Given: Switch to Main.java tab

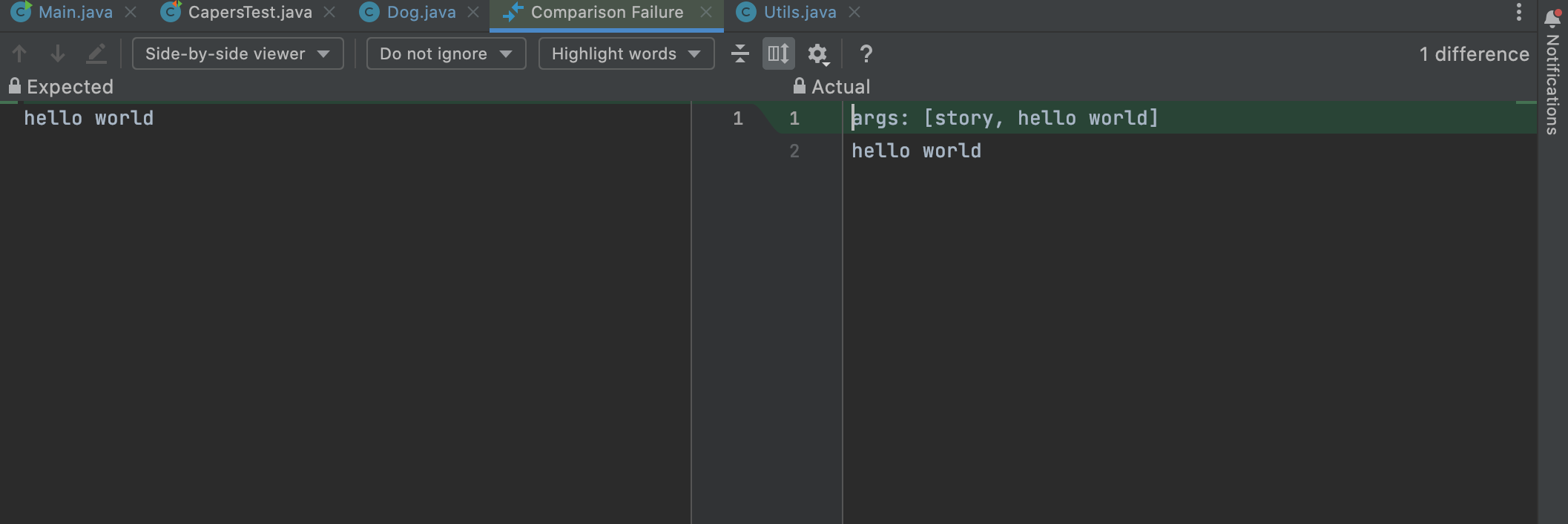Looking at the screenshot, I should 75,12.
